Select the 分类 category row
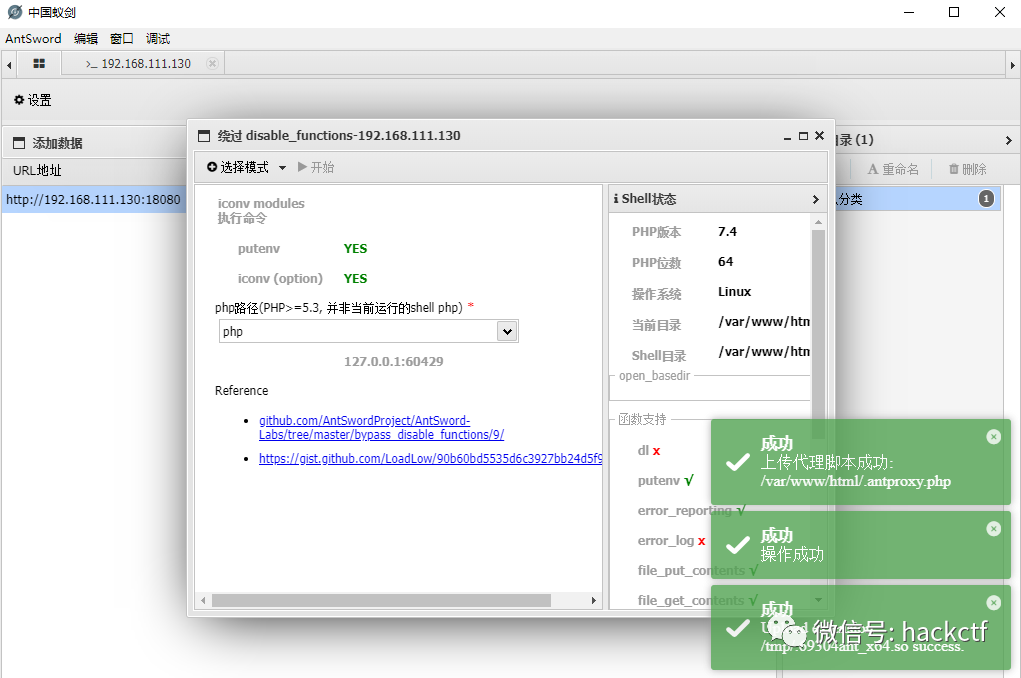This screenshot has height=678, width=1021. pyautogui.click(x=917, y=199)
